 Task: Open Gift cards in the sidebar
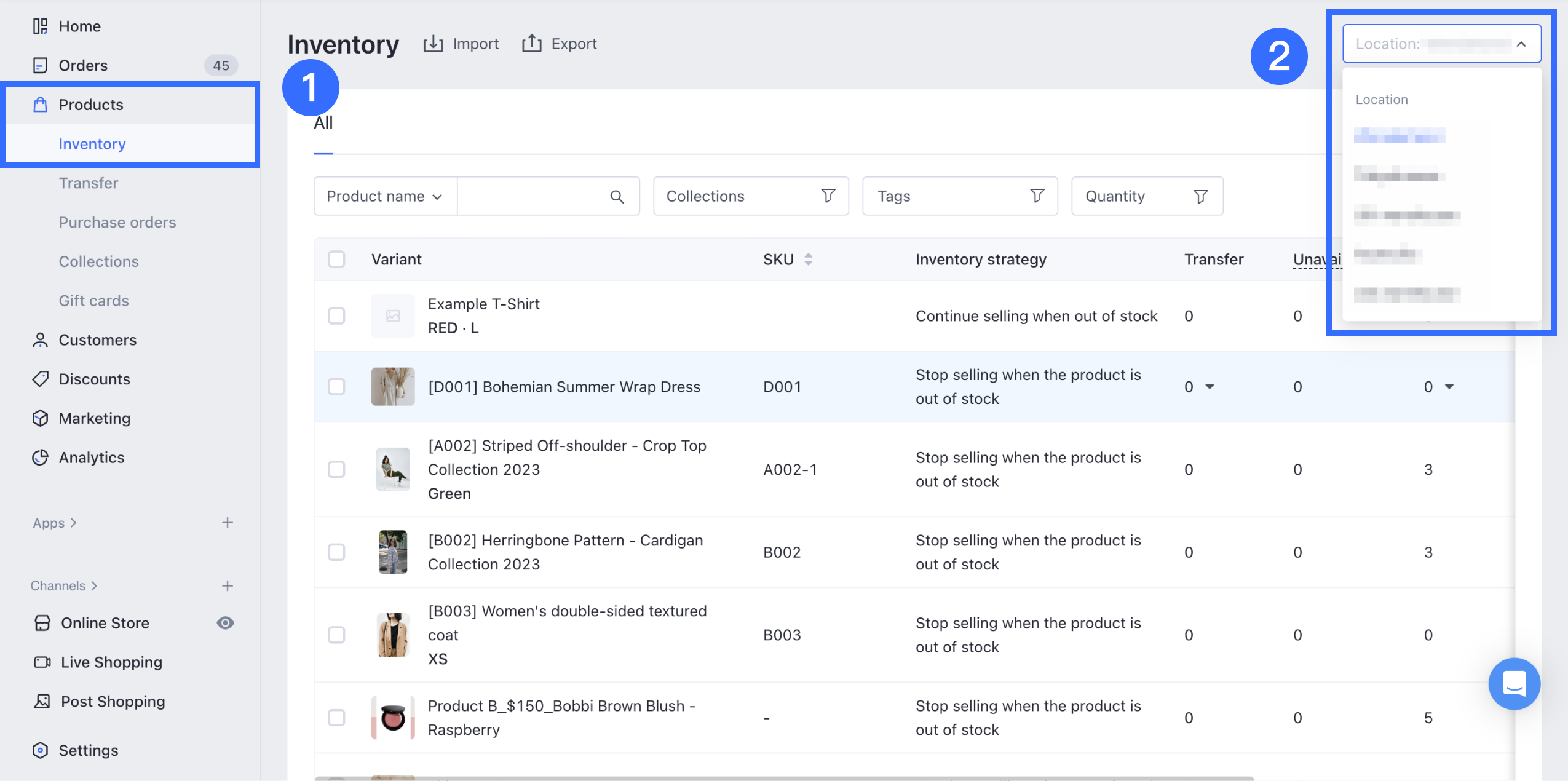(94, 301)
